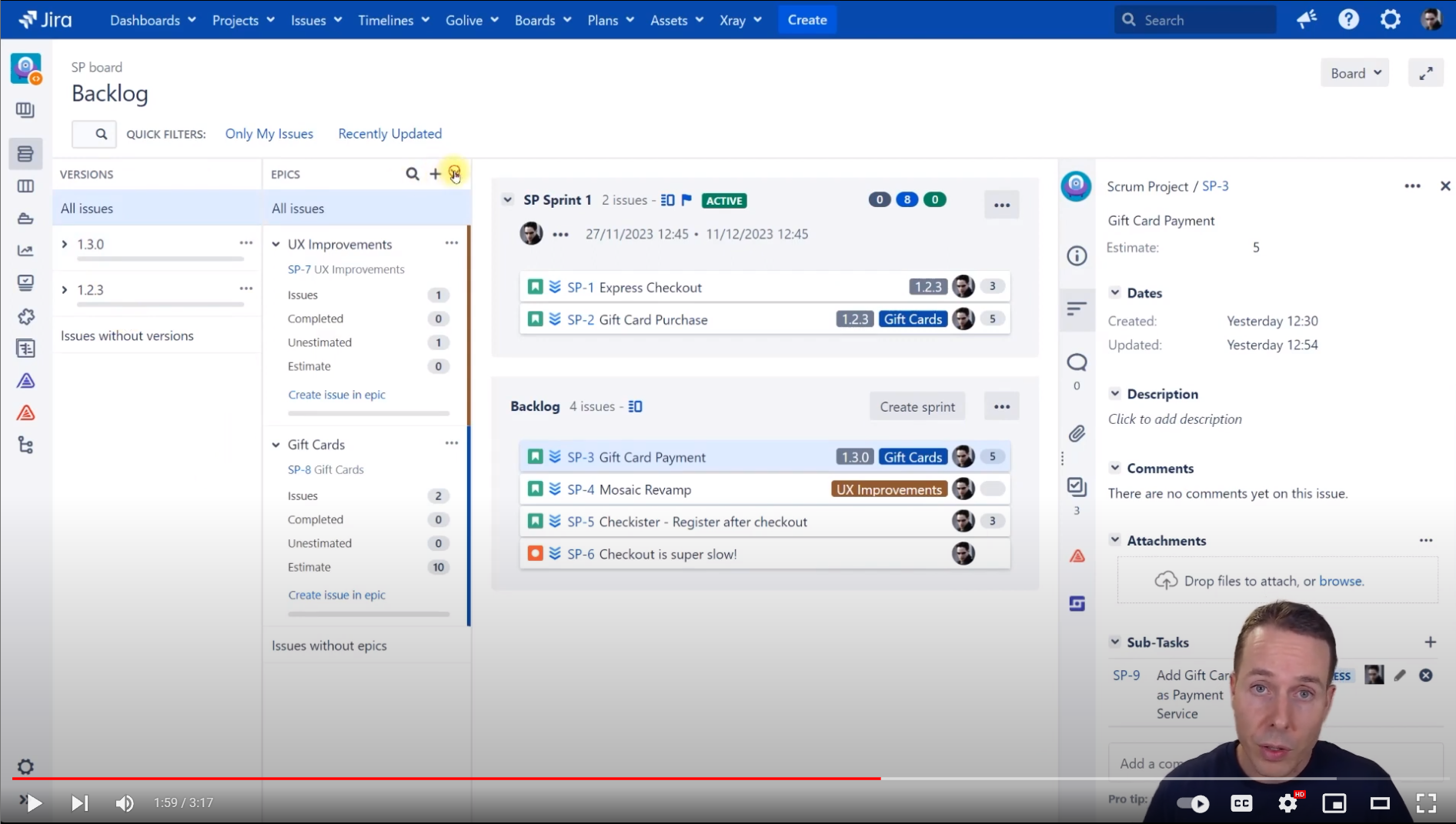
Task: Open project settings gear at sidebar bottom
Action: click(25, 766)
